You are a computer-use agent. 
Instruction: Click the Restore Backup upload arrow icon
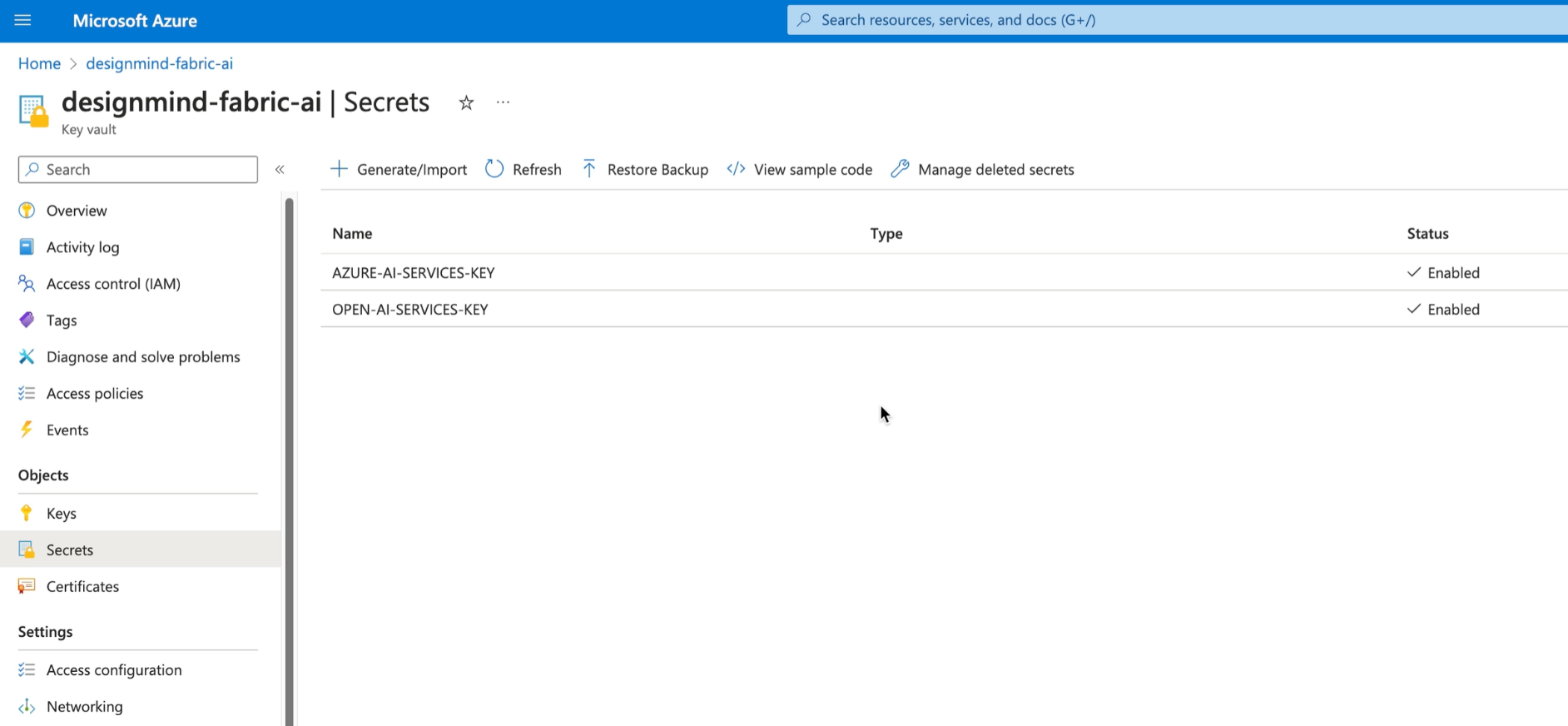click(589, 169)
